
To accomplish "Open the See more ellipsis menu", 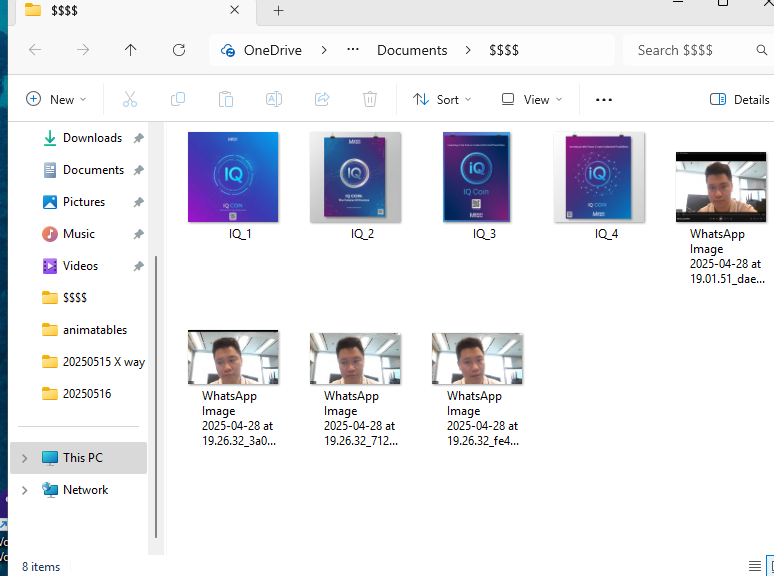I will [603, 99].
